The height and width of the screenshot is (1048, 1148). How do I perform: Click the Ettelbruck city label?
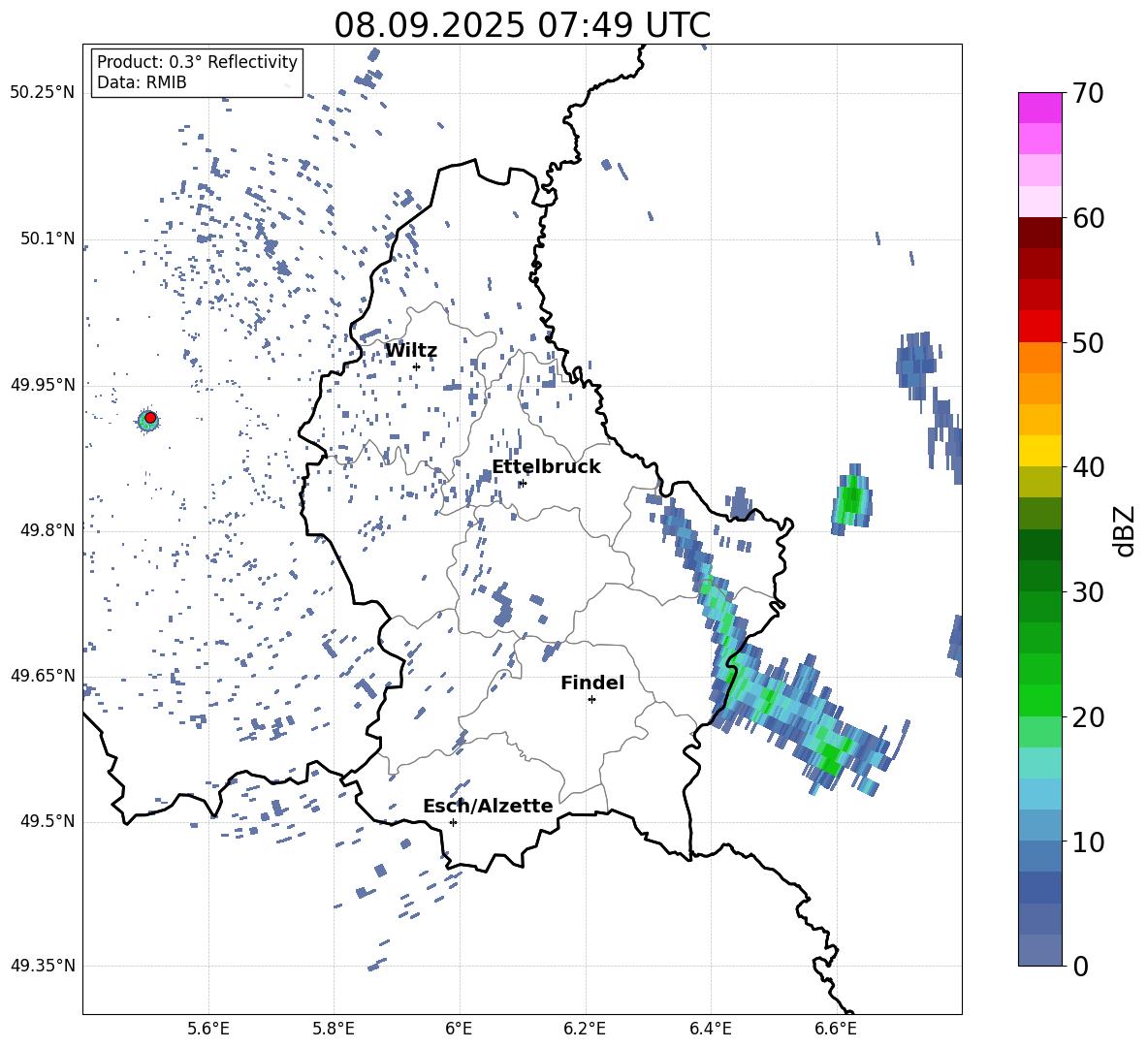(546, 467)
